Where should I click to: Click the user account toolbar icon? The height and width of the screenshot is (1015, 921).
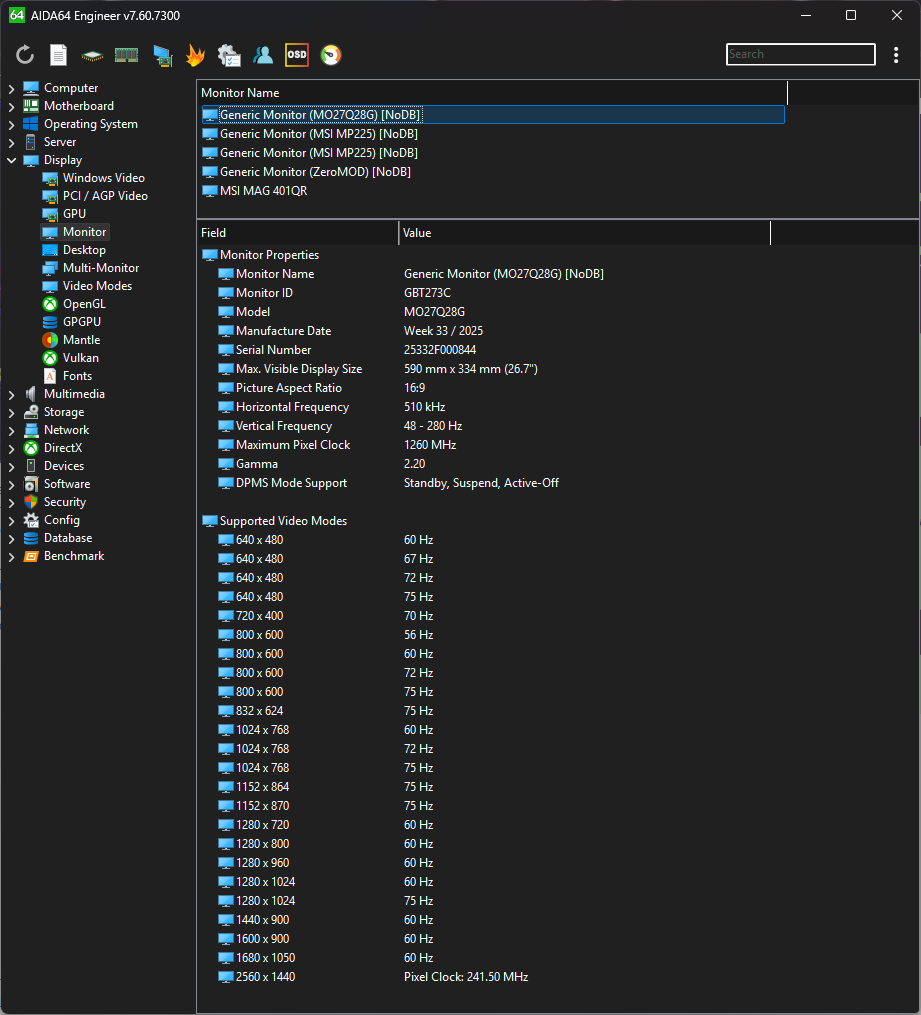click(263, 55)
